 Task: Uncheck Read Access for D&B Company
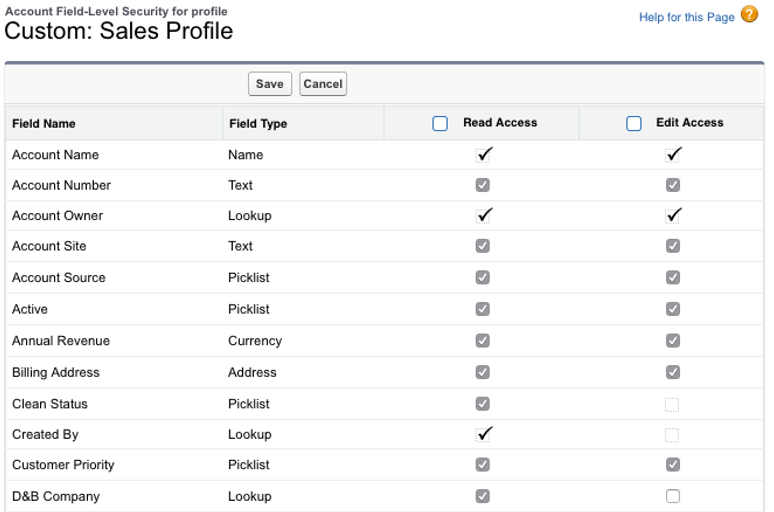(x=483, y=496)
